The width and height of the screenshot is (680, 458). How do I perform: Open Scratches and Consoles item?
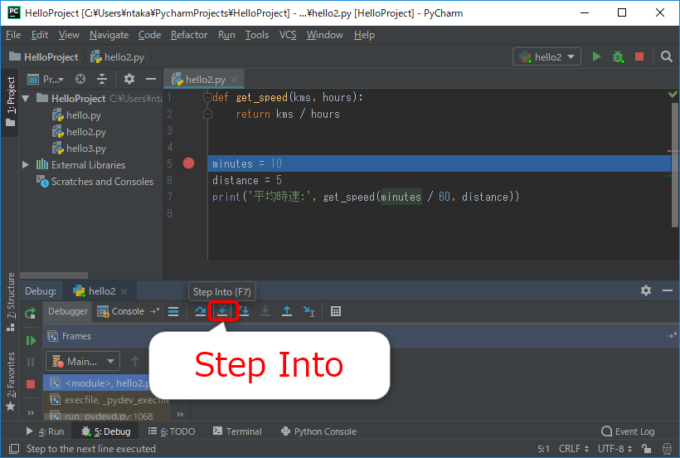[x=95, y=181]
